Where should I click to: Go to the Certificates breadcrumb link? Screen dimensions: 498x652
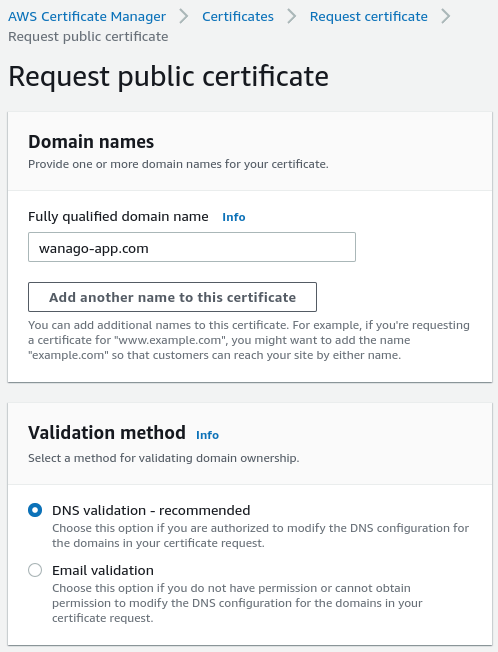click(238, 17)
